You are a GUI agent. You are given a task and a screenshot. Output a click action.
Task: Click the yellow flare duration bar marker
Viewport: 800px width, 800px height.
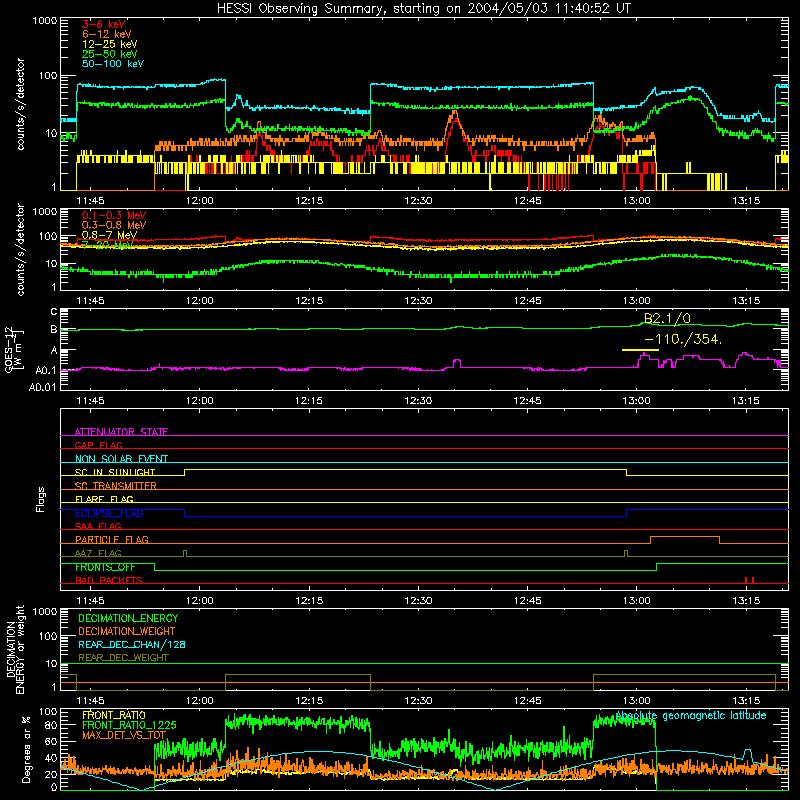pos(640,350)
